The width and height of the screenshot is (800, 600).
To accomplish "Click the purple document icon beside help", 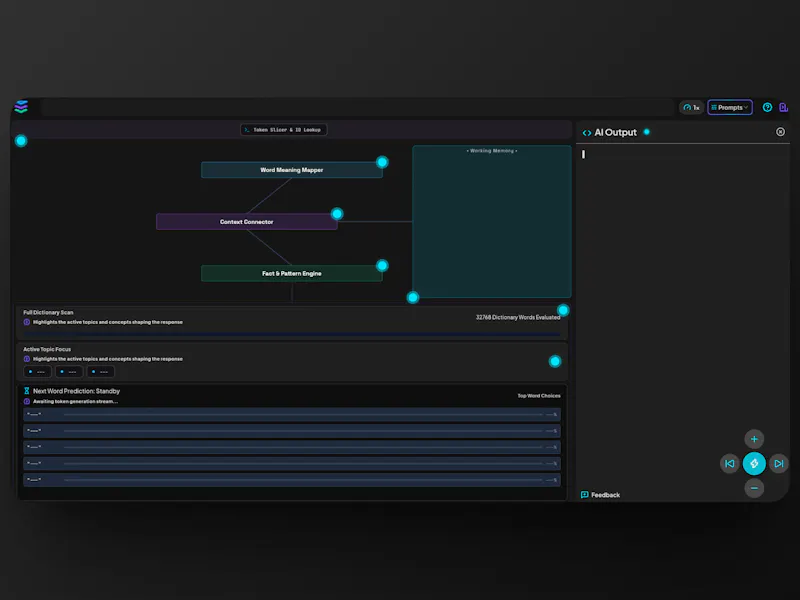I will [x=783, y=107].
